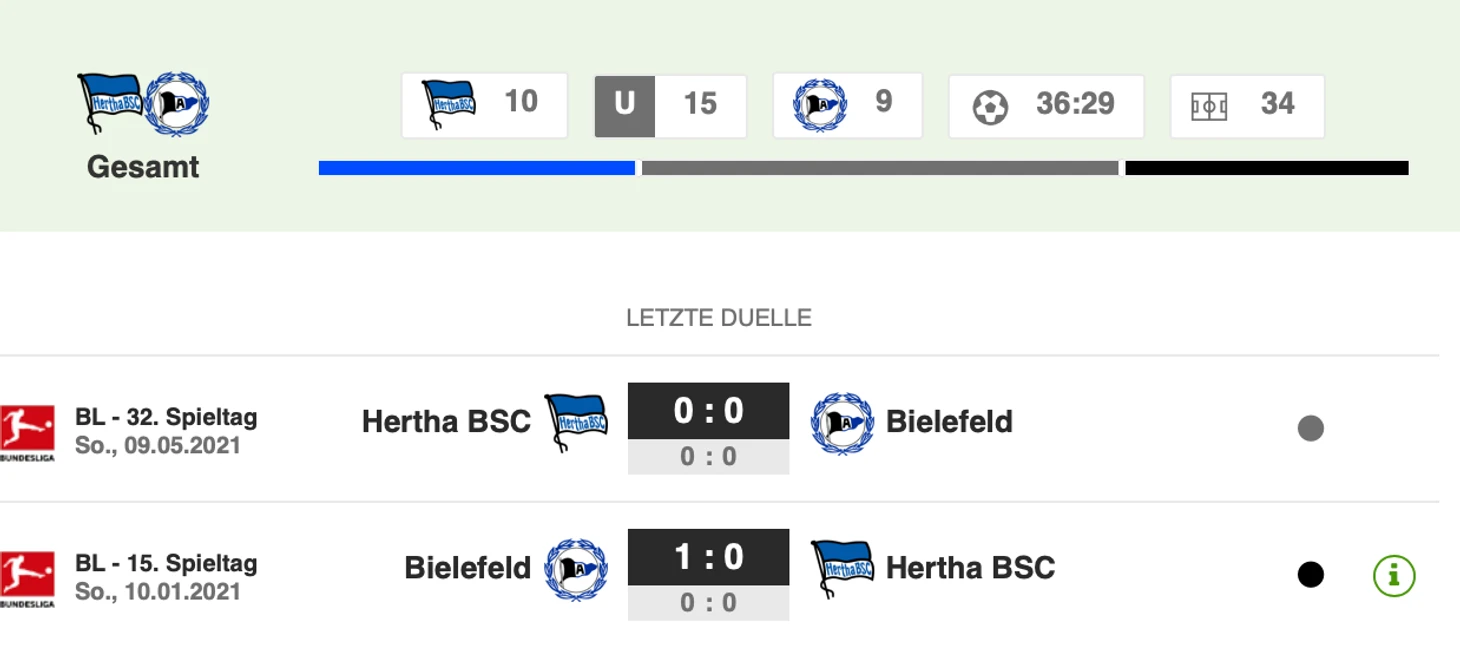
Task: Click the Gesamt label
Action: 143,166
